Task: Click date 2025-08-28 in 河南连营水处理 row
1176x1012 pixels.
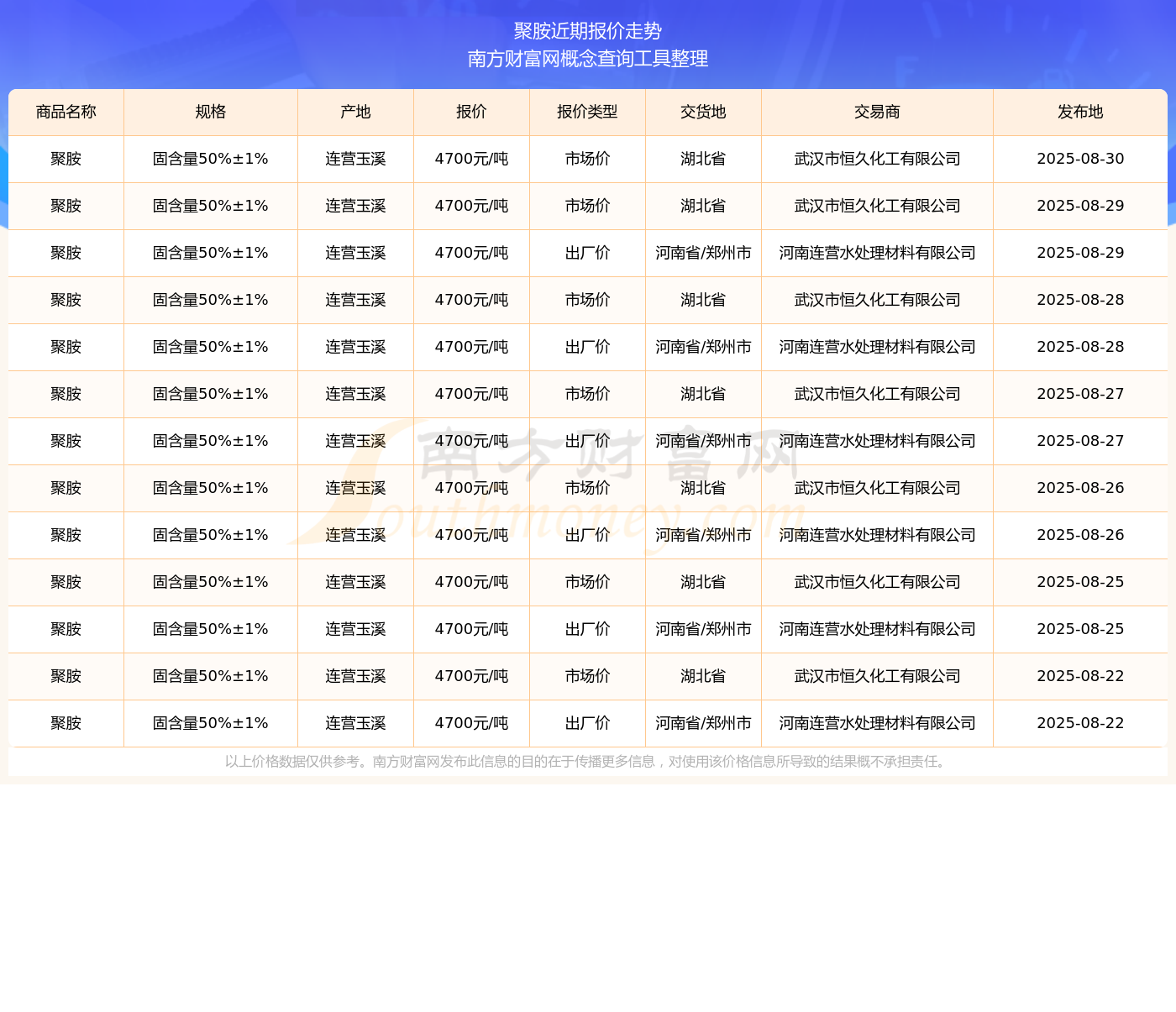Action: (1080, 347)
